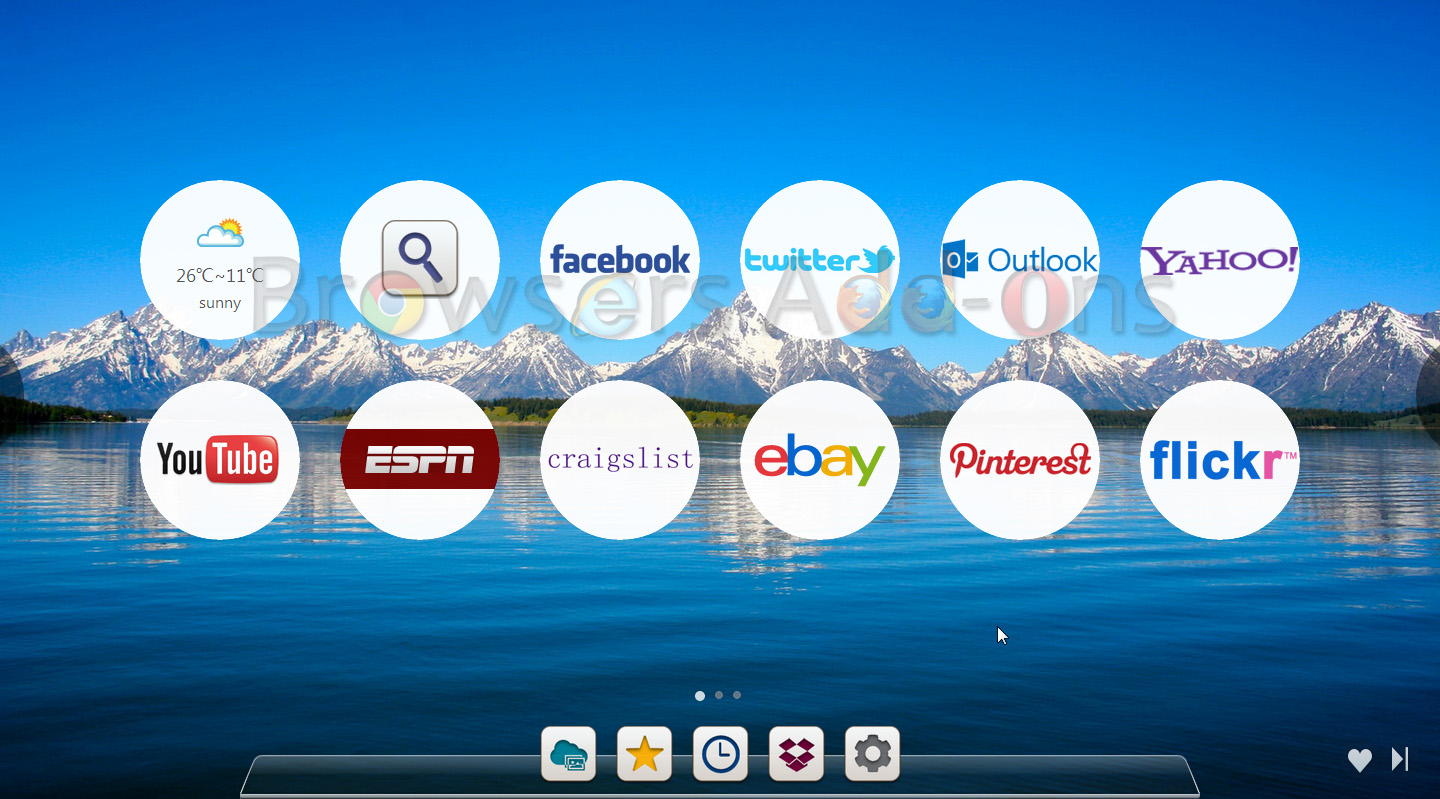The height and width of the screenshot is (799, 1440).
Task: Favorite the current wallpaper with the heart
Action: (1360, 760)
